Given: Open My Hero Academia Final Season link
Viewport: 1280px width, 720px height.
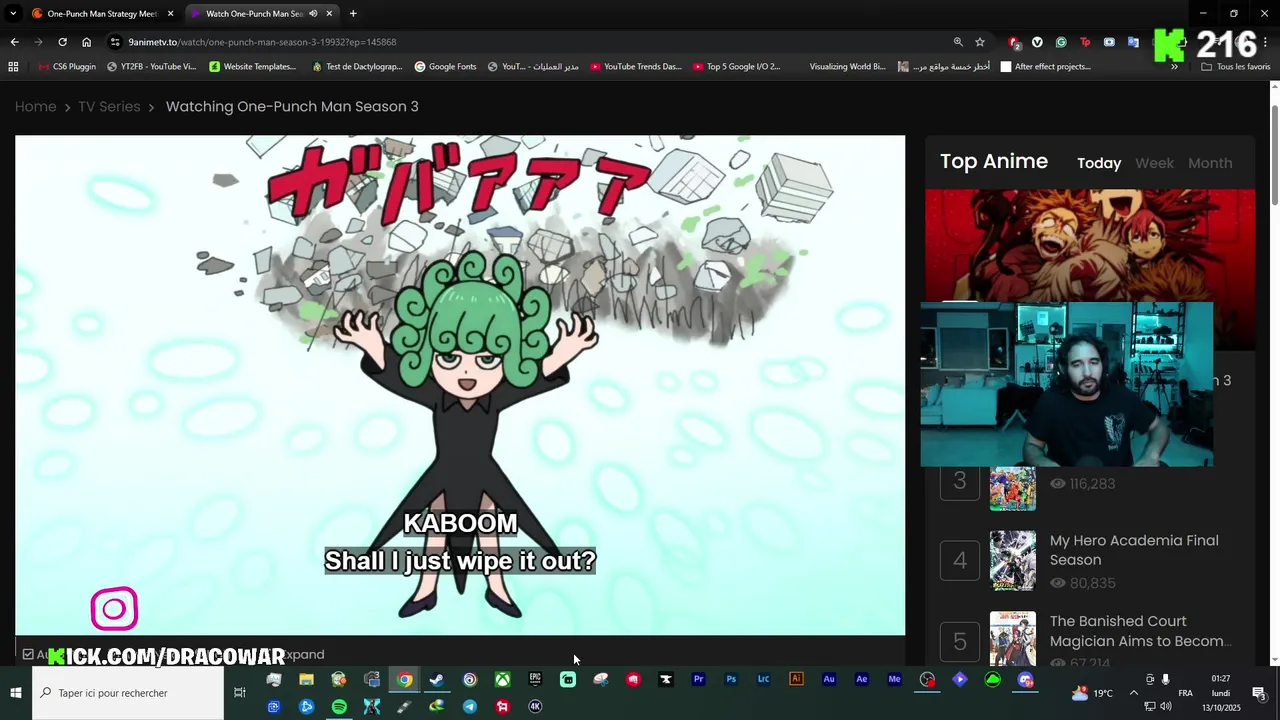Looking at the screenshot, I should tap(1134, 550).
